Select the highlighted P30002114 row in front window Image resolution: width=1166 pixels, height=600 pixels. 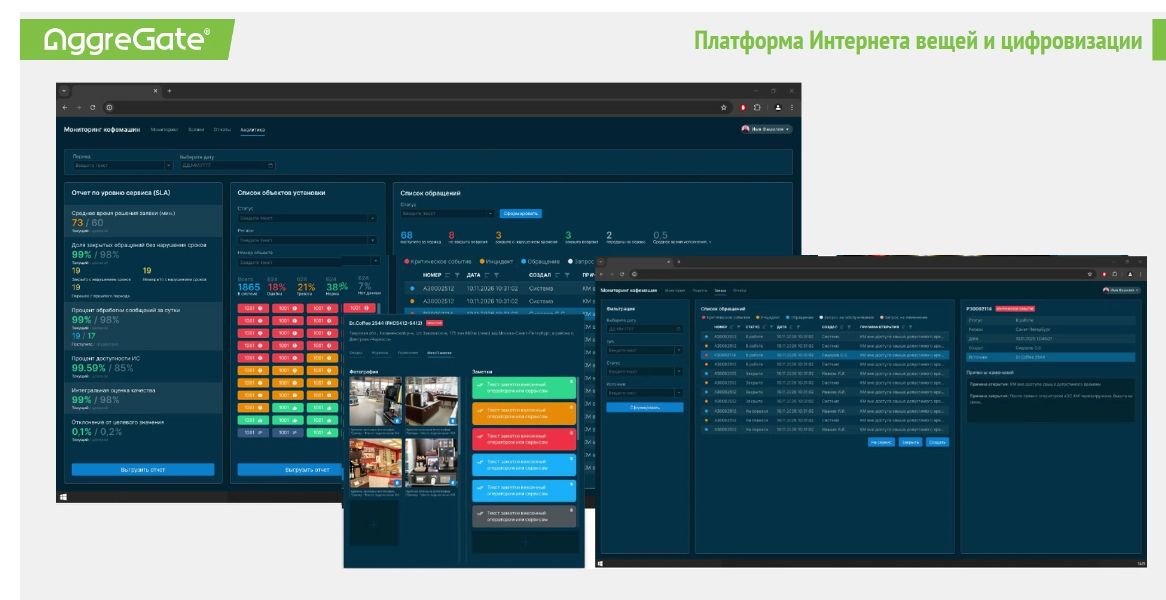(825, 355)
